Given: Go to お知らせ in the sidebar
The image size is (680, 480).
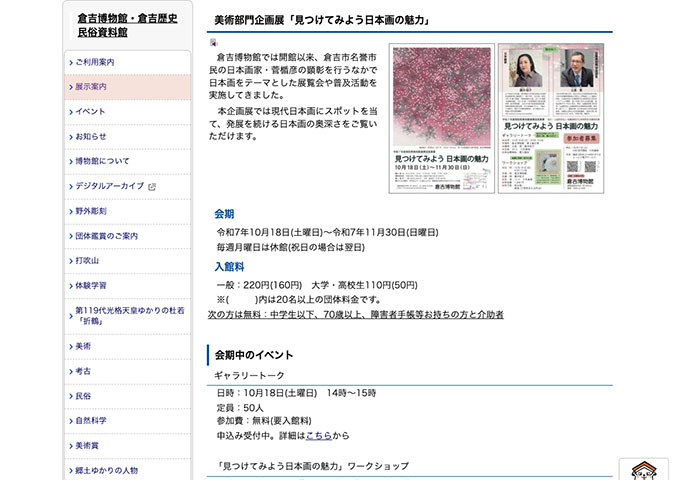Looking at the screenshot, I should [x=89, y=136].
